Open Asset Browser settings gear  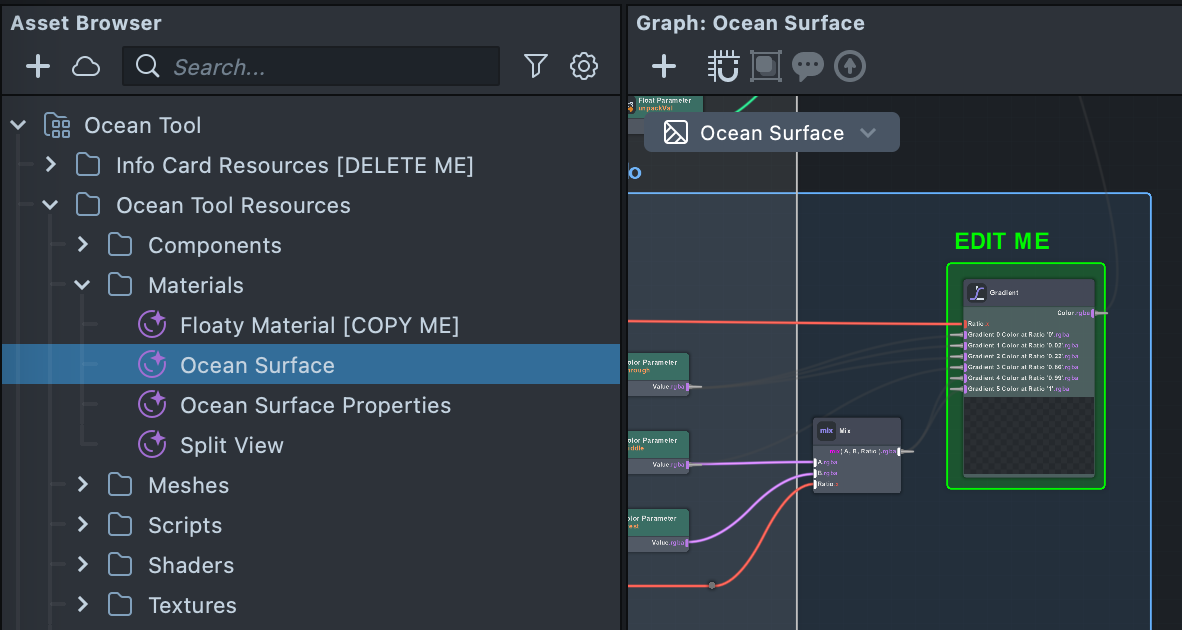point(584,67)
